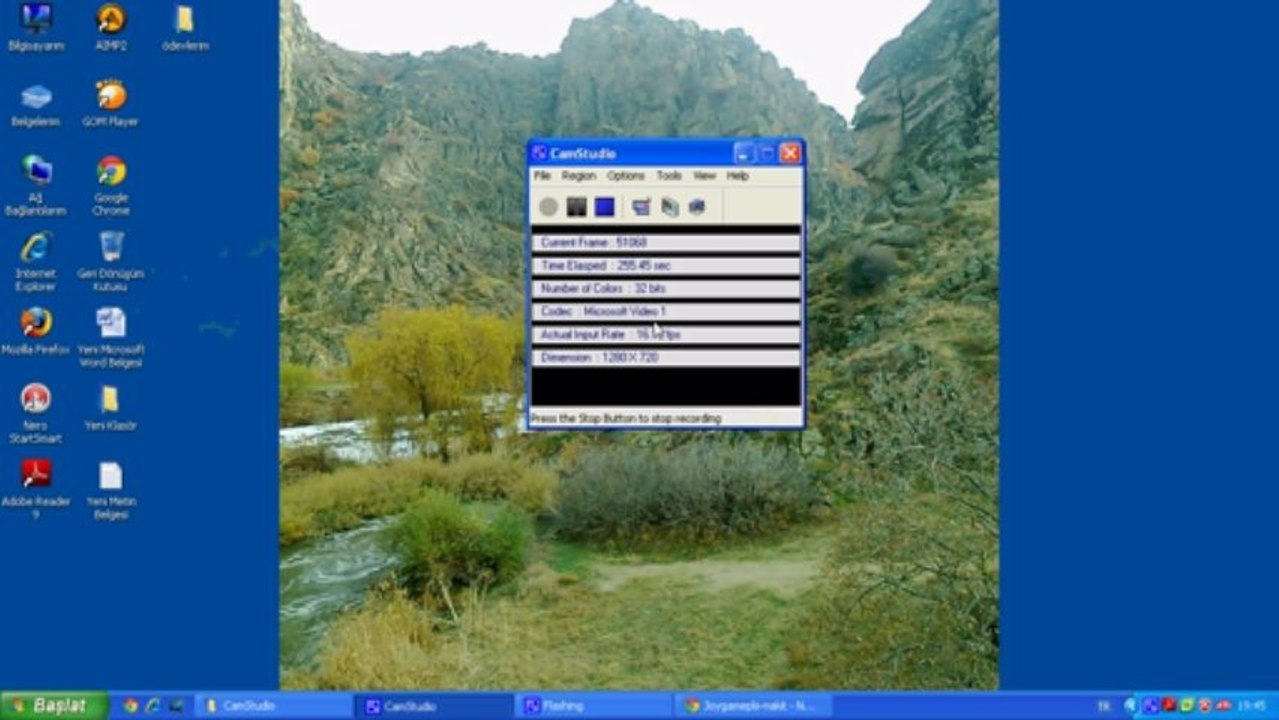
Task: Select the Yeni Klasör folder icon
Action: click(111, 408)
